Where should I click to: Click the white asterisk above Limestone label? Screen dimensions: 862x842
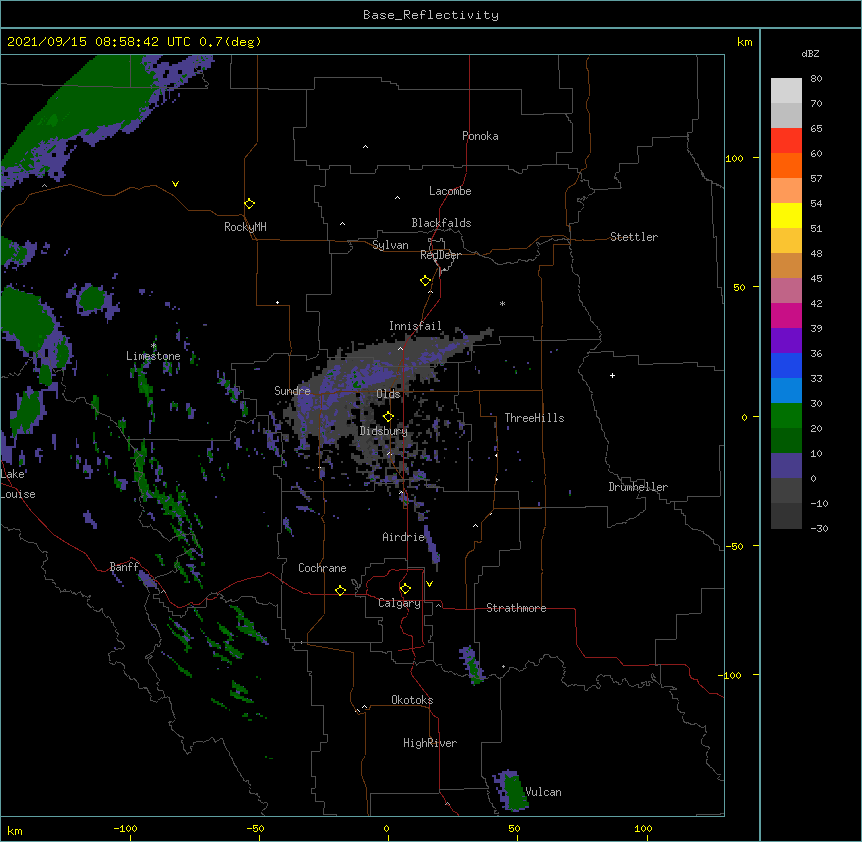pyautogui.click(x=153, y=346)
